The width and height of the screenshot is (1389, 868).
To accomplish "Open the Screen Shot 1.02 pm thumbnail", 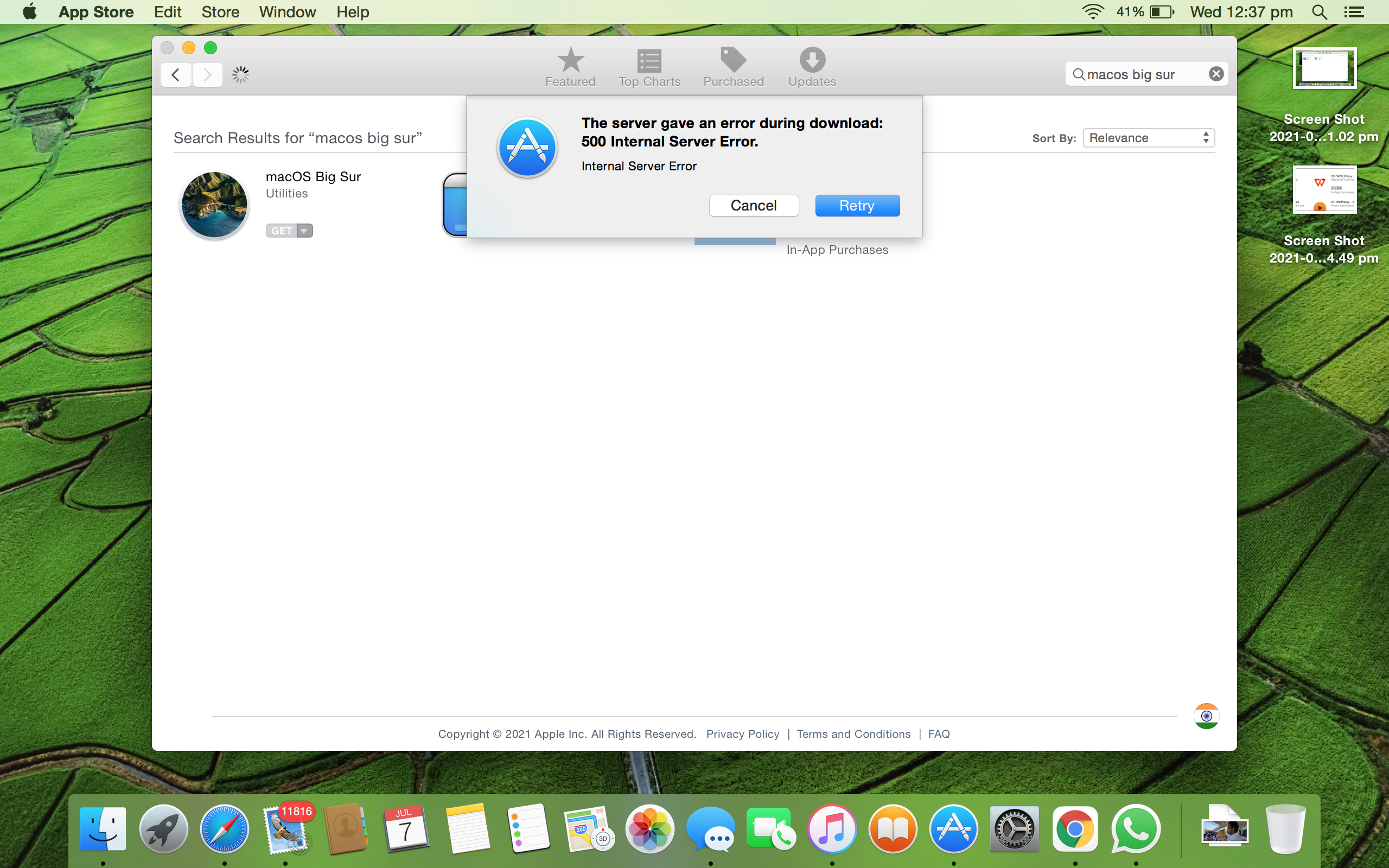I will point(1324,68).
